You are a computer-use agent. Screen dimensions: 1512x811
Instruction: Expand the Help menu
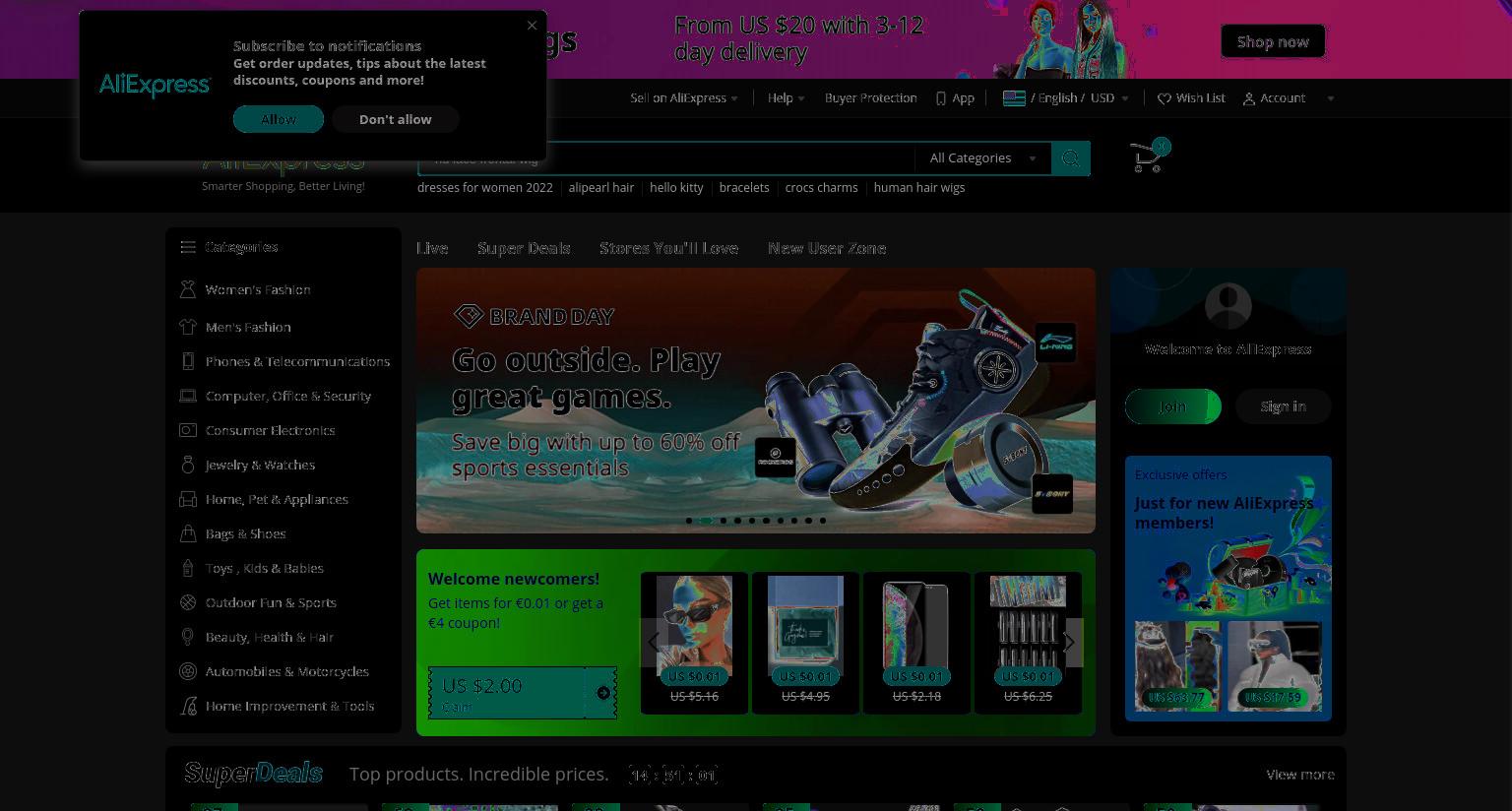tap(786, 98)
